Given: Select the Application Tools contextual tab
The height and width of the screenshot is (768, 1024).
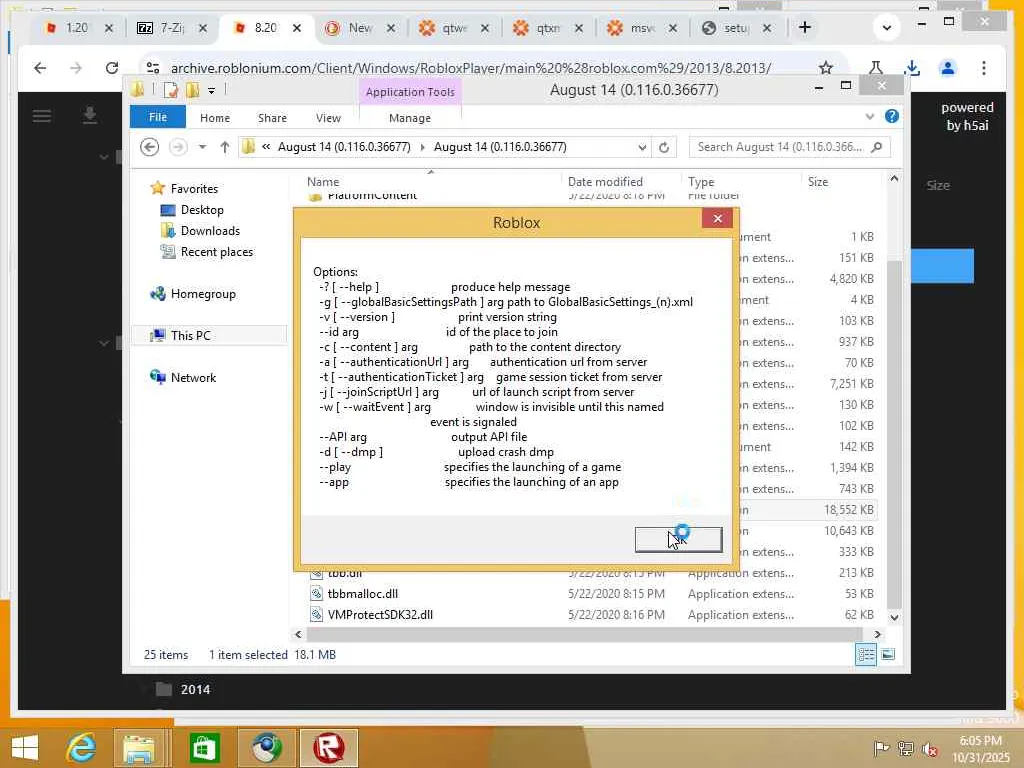Looking at the screenshot, I should pyautogui.click(x=410, y=92).
